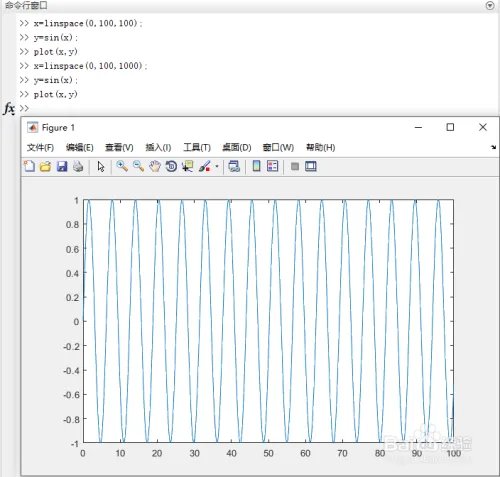
Task: Click the Hide Plot Tools icon
Action: (x=295, y=166)
